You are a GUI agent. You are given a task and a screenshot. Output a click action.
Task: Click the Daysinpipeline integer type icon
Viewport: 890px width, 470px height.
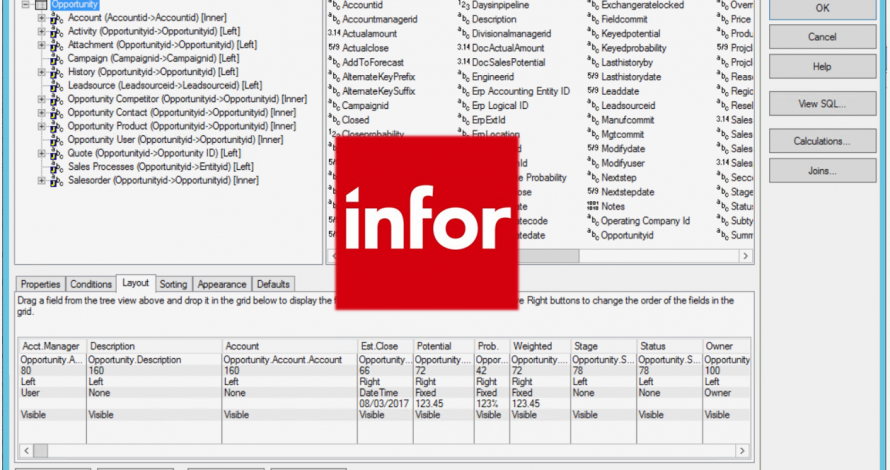(x=464, y=5)
